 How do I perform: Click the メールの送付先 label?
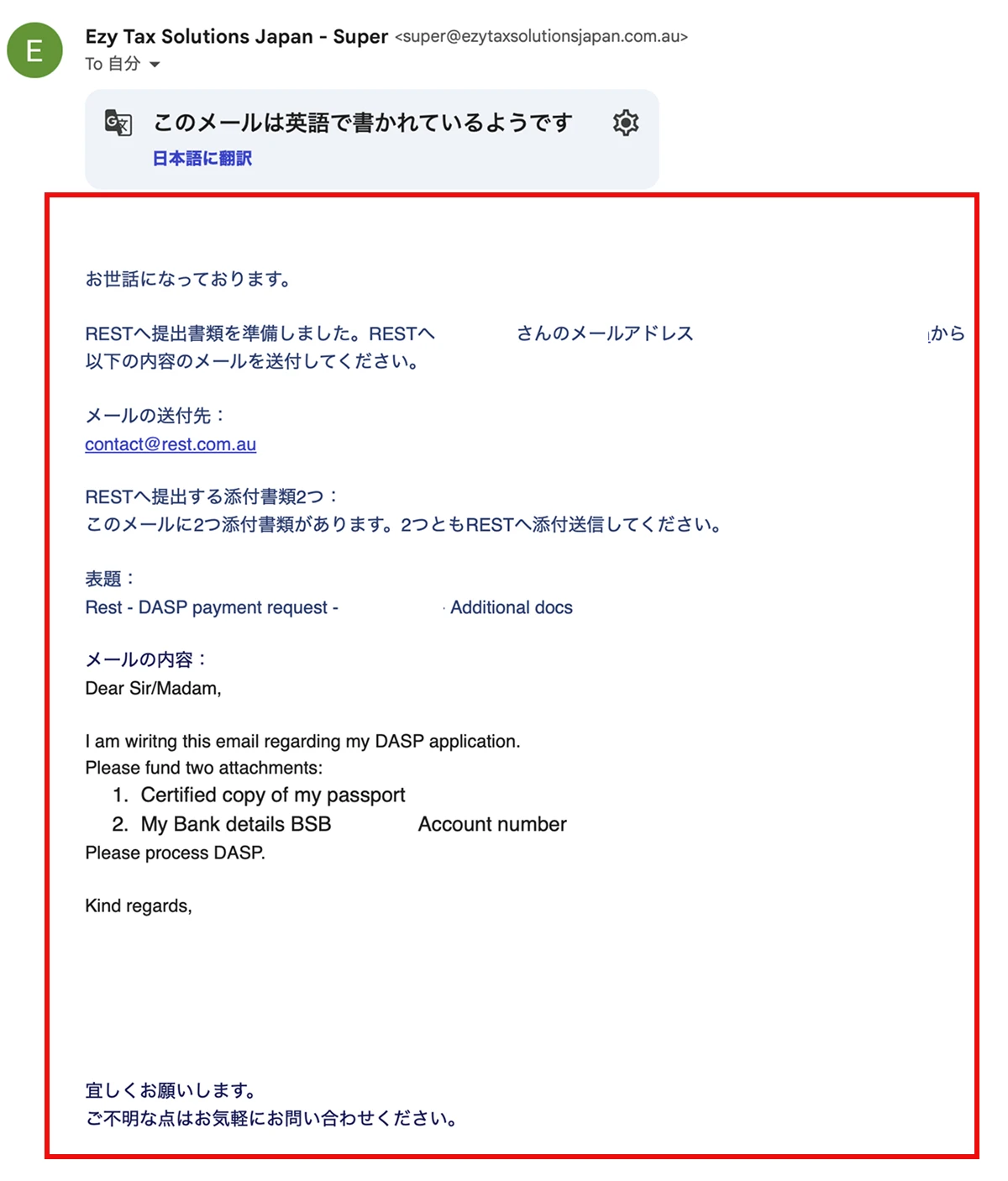(155, 416)
